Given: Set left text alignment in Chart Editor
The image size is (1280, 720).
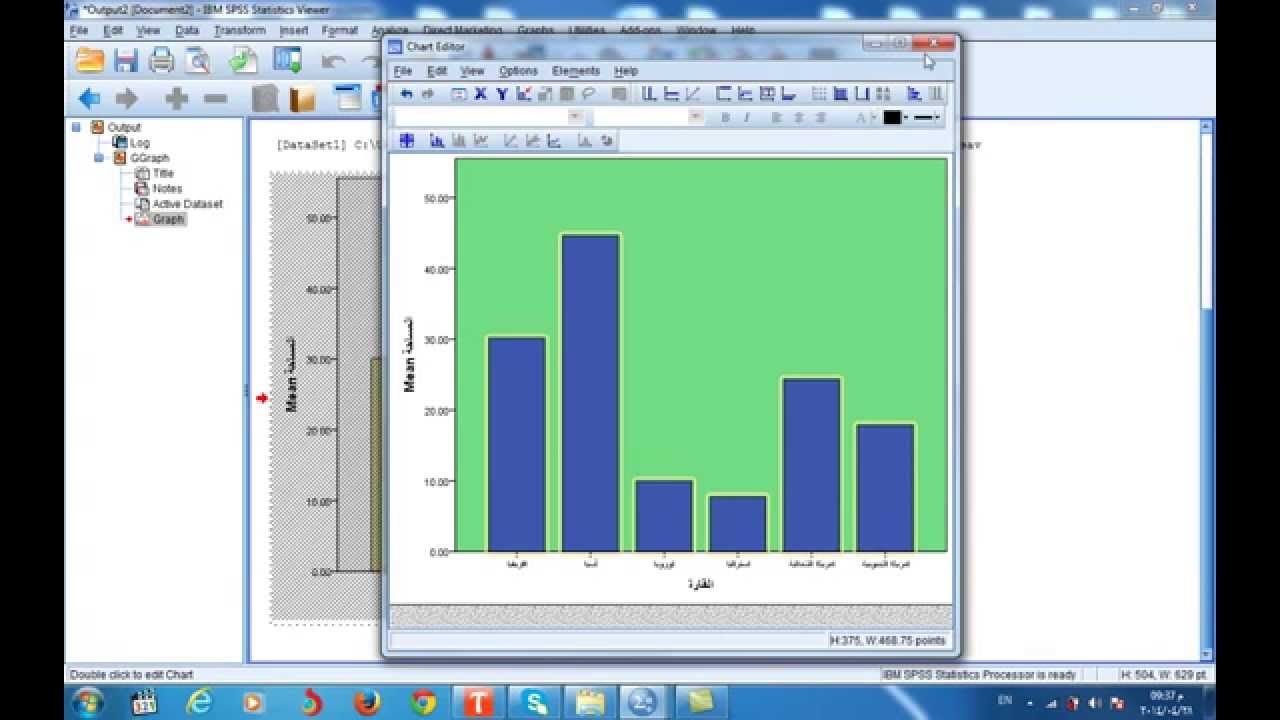Looking at the screenshot, I should click(x=777, y=117).
